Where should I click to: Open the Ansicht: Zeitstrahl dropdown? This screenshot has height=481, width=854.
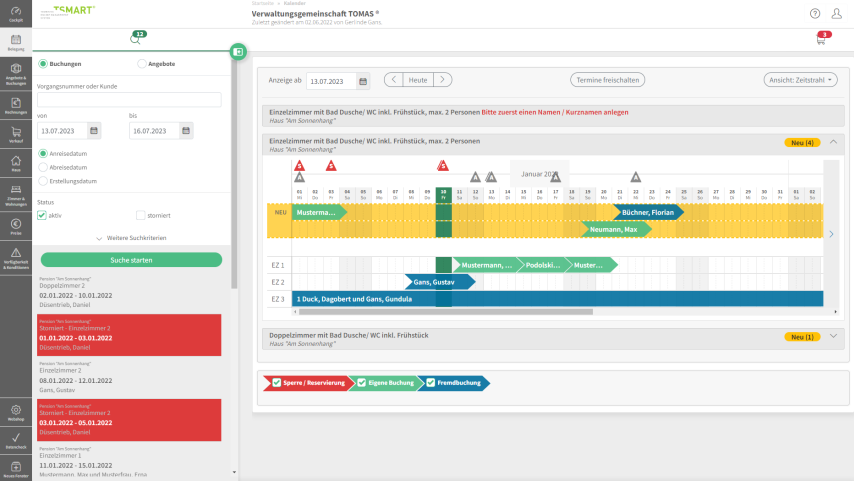tap(801, 79)
